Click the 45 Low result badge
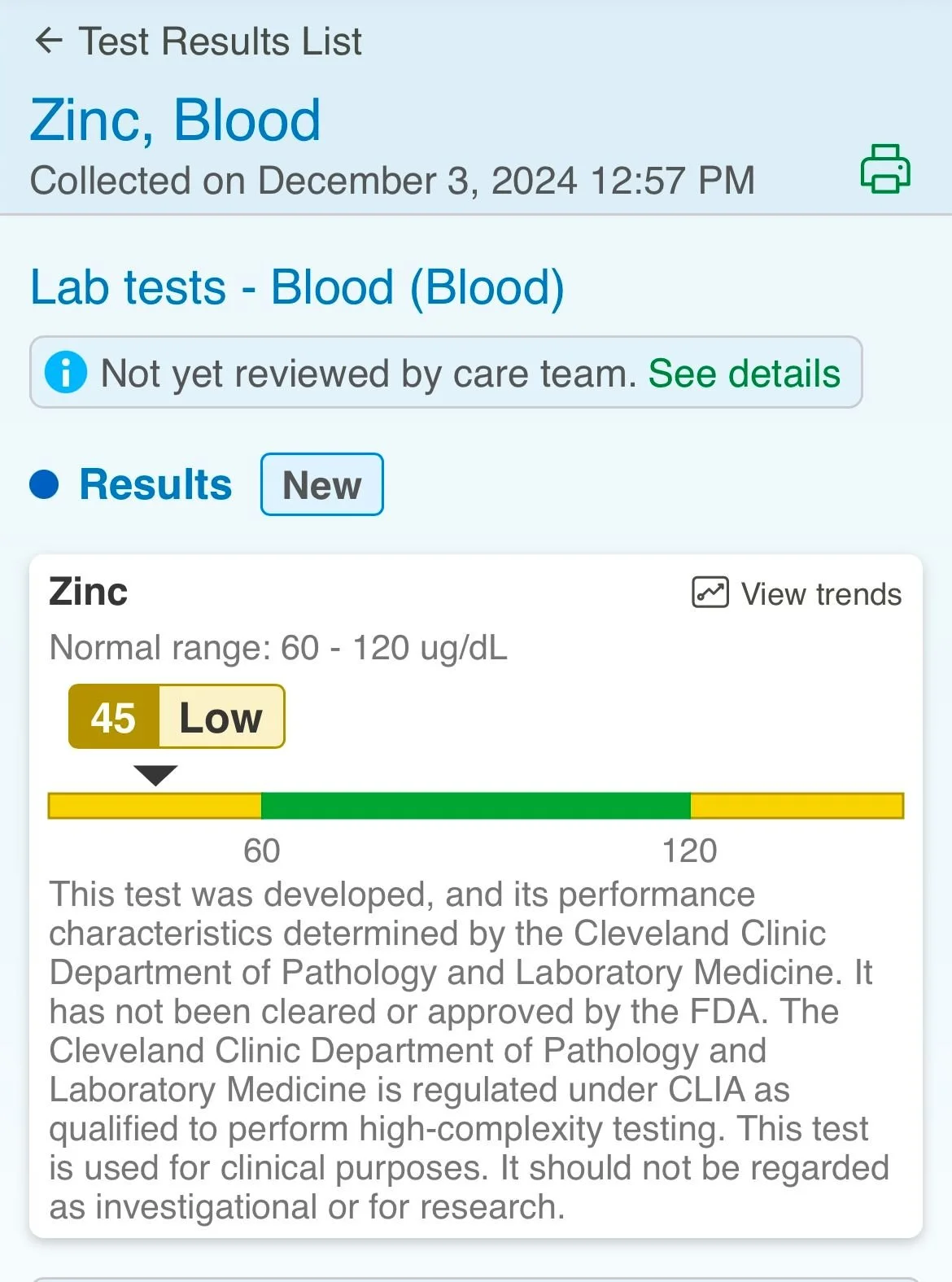 (x=177, y=716)
